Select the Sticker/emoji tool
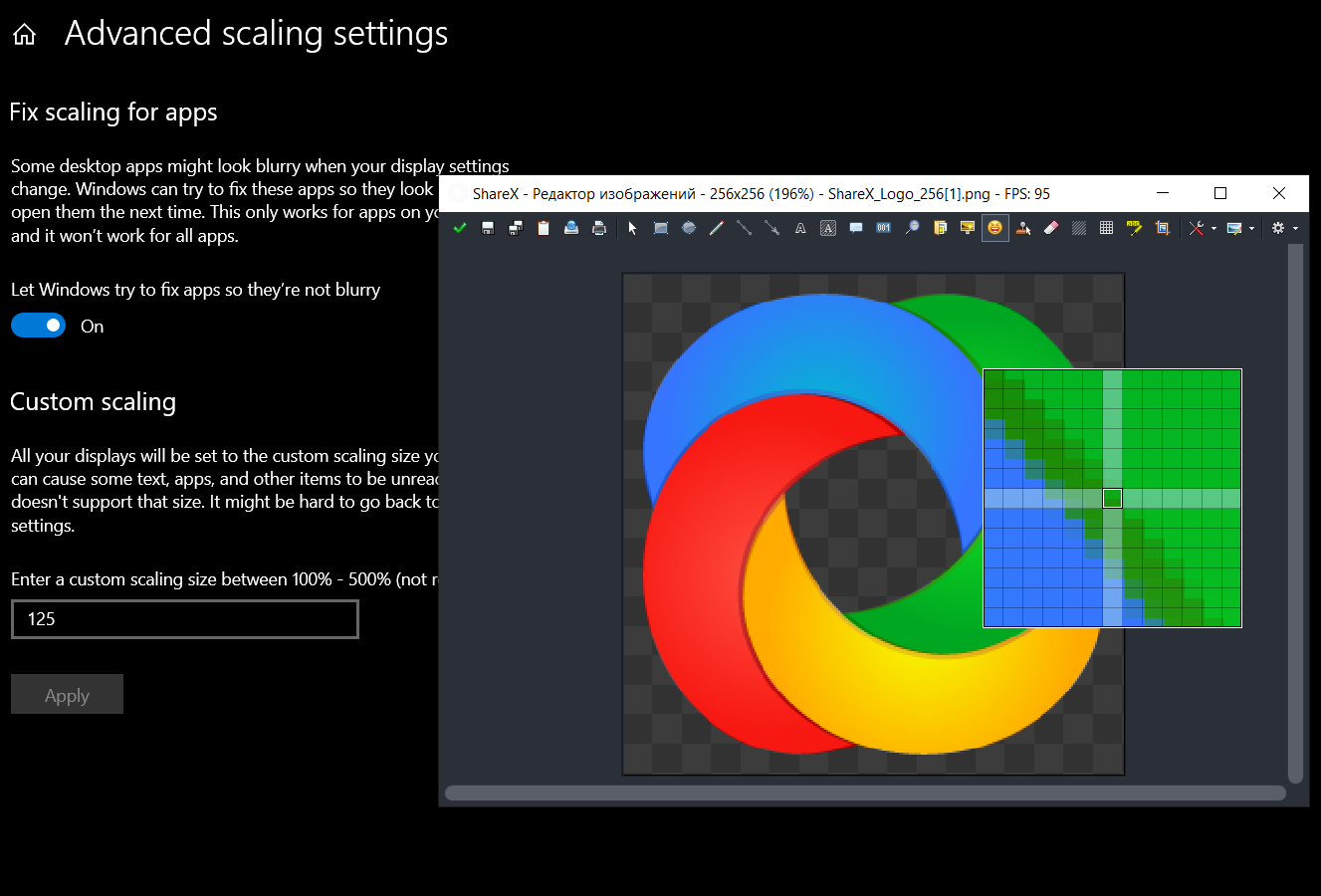The width and height of the screenshot is (1321, 896). pyautogui.click(x=993, y=228)
